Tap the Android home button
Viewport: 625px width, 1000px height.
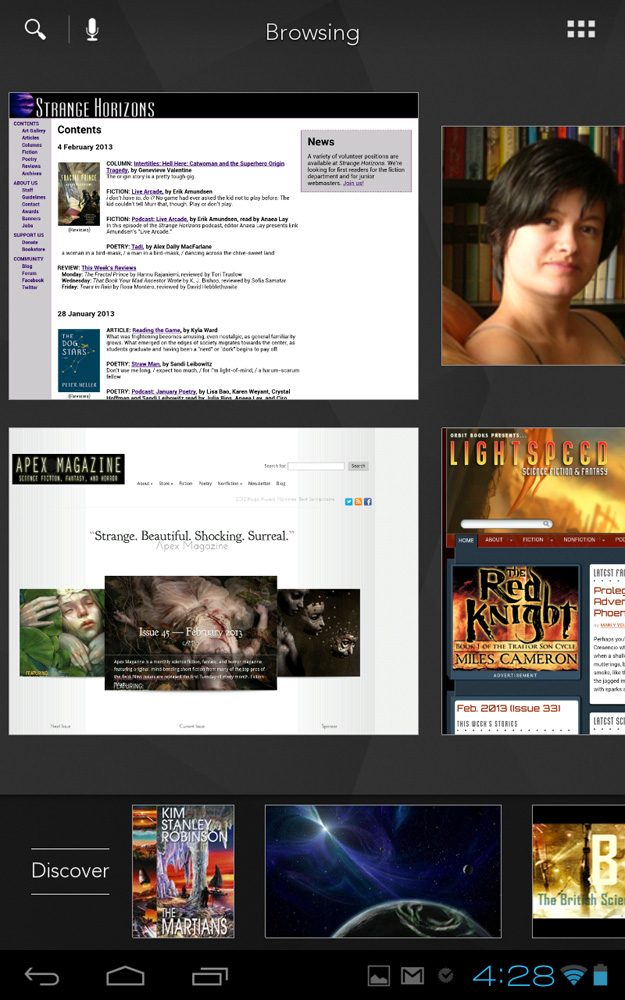(x=125, y=976)
